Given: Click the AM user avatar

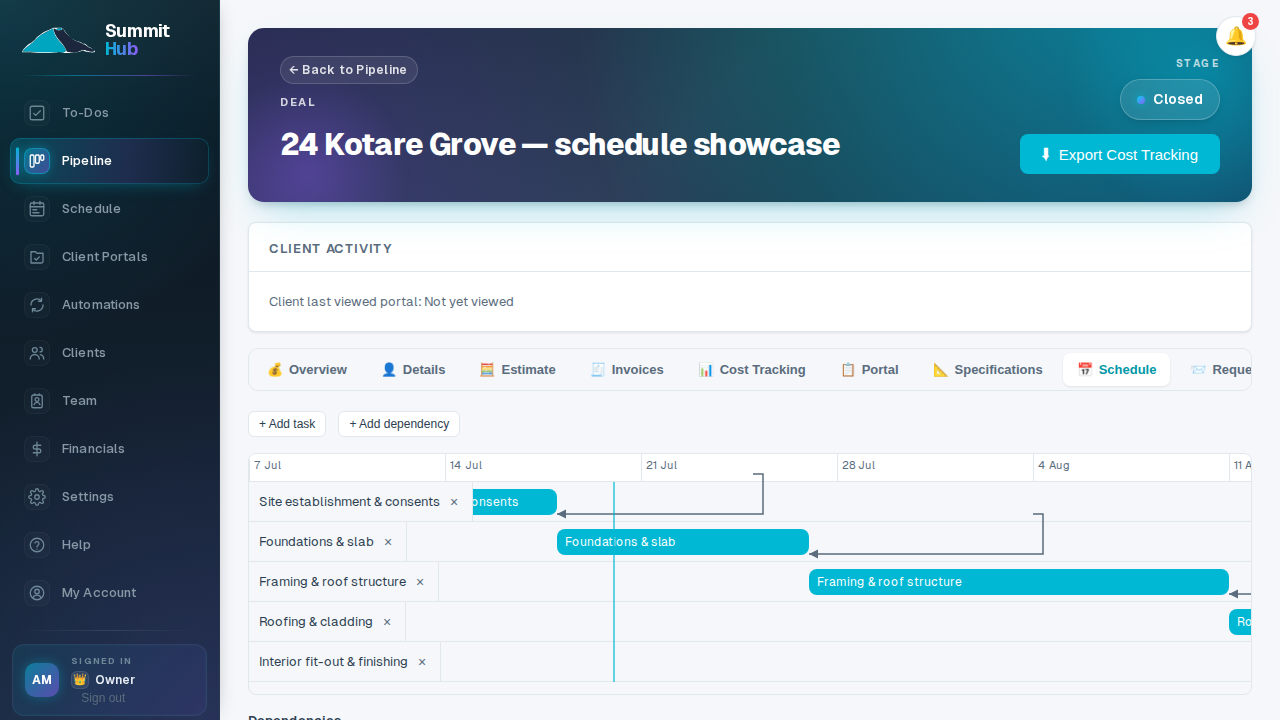Looking at the screenshot, I should pyautogui.click(x=42, y=680).
